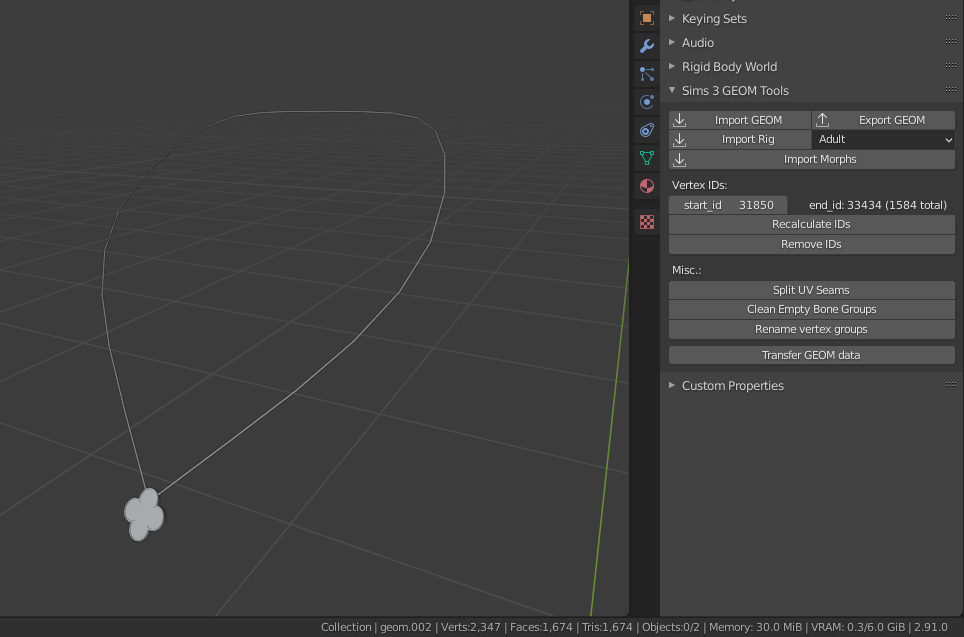Expand the Keying Sets panel
The image size is (964, 637).
point(714,19)
